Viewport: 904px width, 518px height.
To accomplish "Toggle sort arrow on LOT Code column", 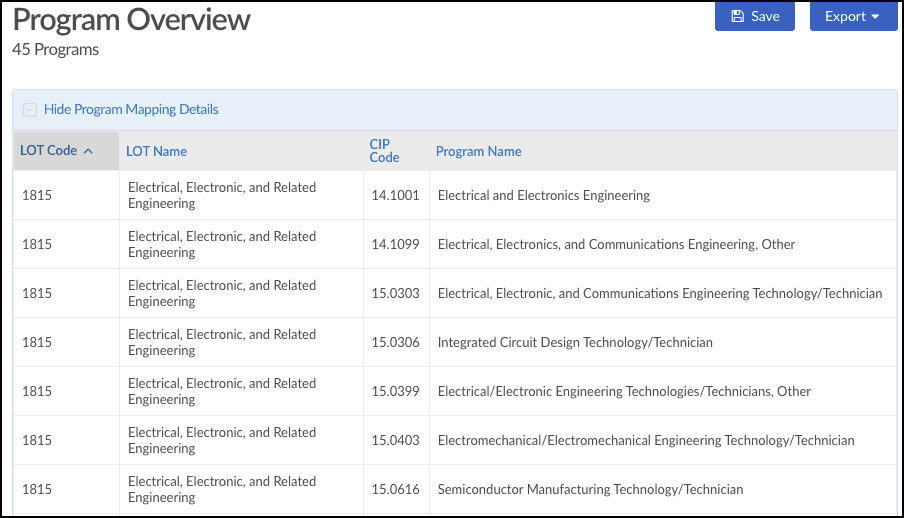I will point(88,151).
